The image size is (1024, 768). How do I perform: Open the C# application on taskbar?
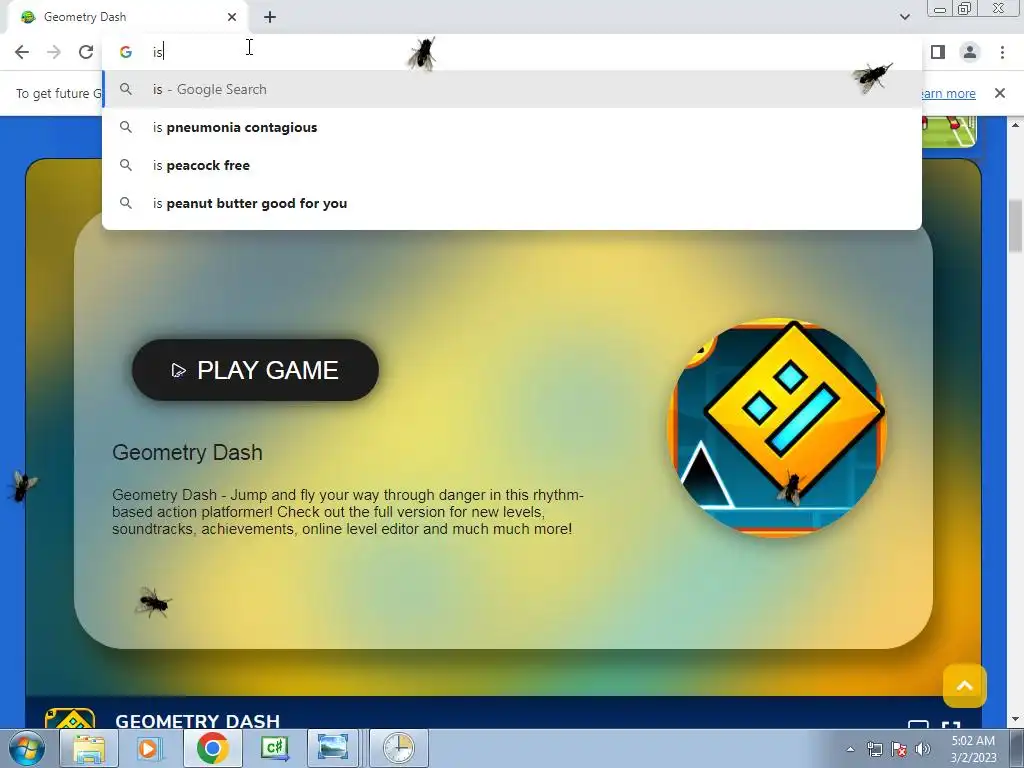pos(274,748)
